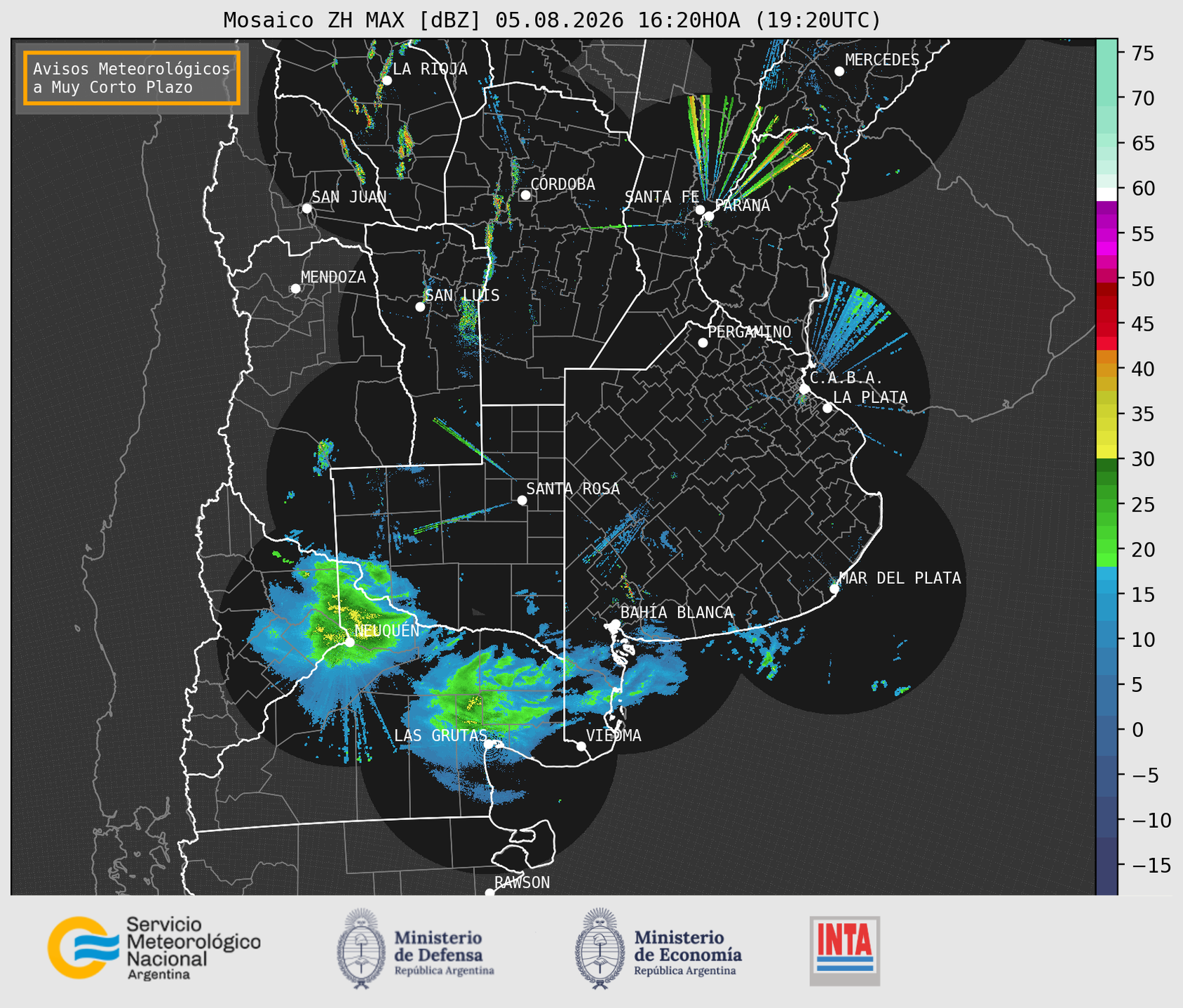Viewport: 1183px width, 1008px height.
Task: Click the red INTA logo
Action: [845, 951]
